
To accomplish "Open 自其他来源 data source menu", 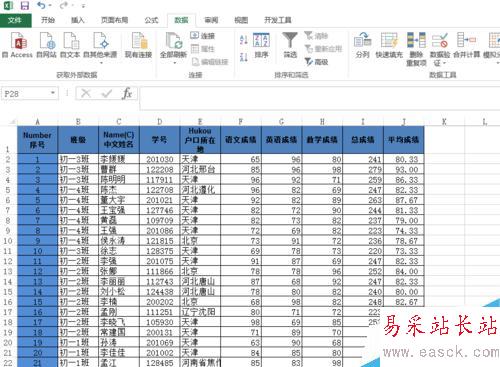I will 100,47.
